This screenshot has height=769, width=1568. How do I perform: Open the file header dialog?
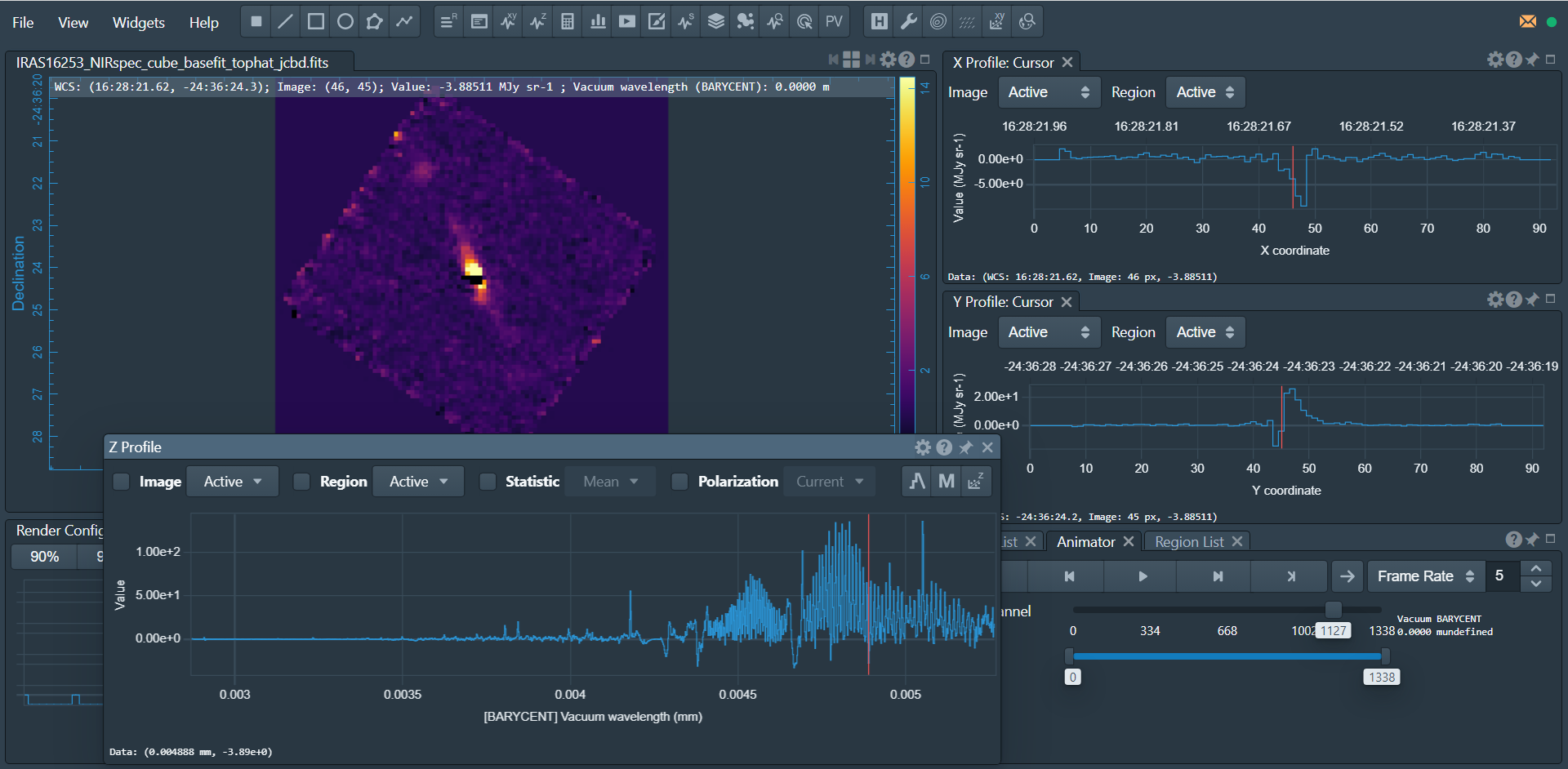click(x=880, y=22)
